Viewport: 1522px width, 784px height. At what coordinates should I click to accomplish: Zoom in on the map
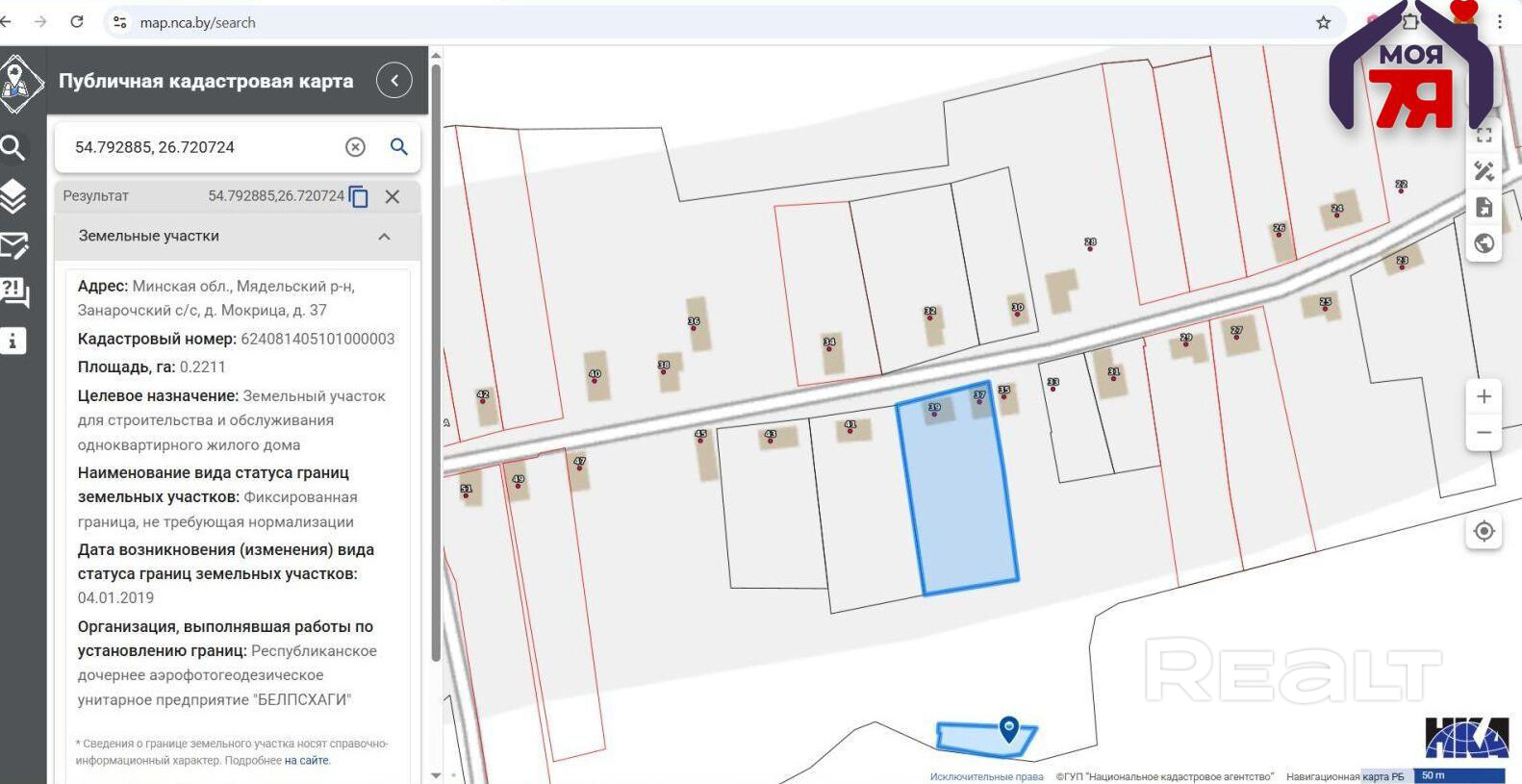pos(1484,396)
